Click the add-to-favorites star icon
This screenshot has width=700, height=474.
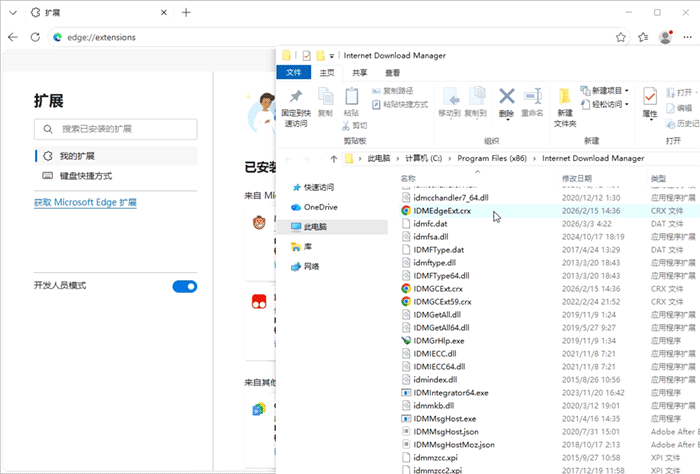[x=621, y=37]
